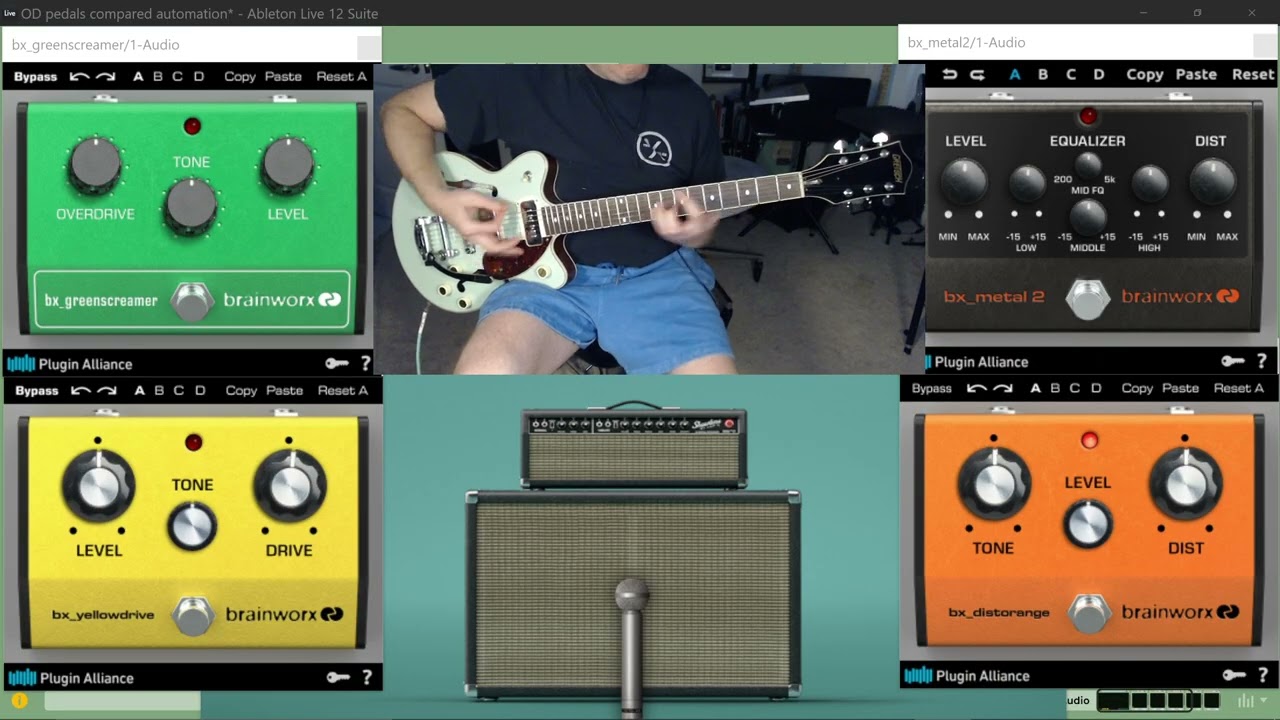The width and height of the screenshot is (1280, 720).
Task: Select settings slot C in bx_metal 2
Action: pyautogui.click(x=1071, y=75)
